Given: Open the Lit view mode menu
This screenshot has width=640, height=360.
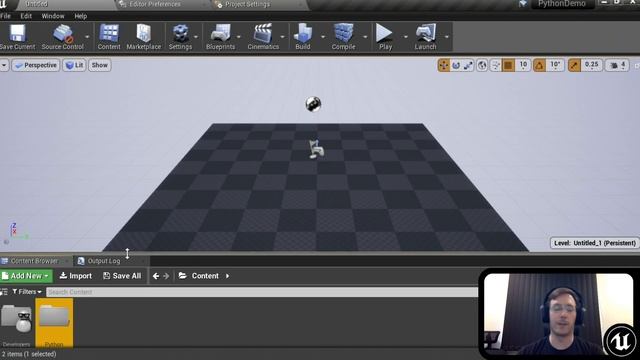Looking at the screenshot, I should tap(74, 65).
